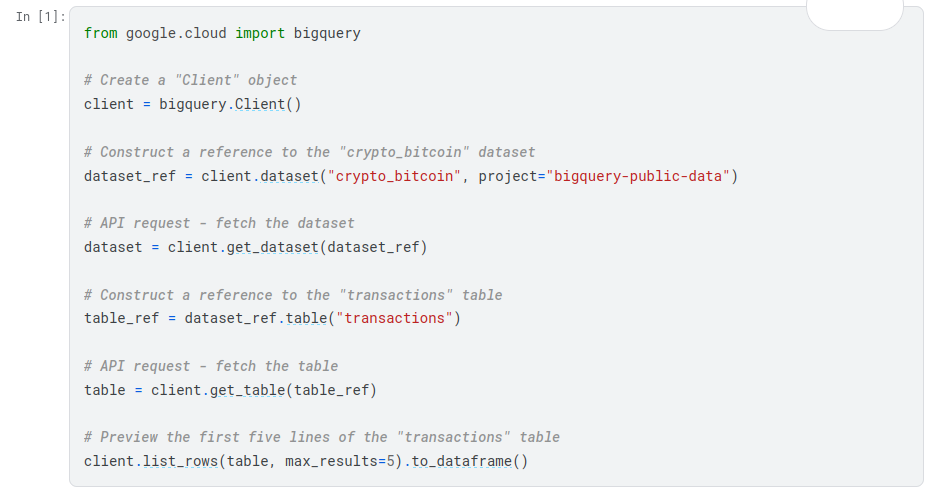Click the "bigquery-public-data" project string

pyautogui.click(x=643, y=176)
